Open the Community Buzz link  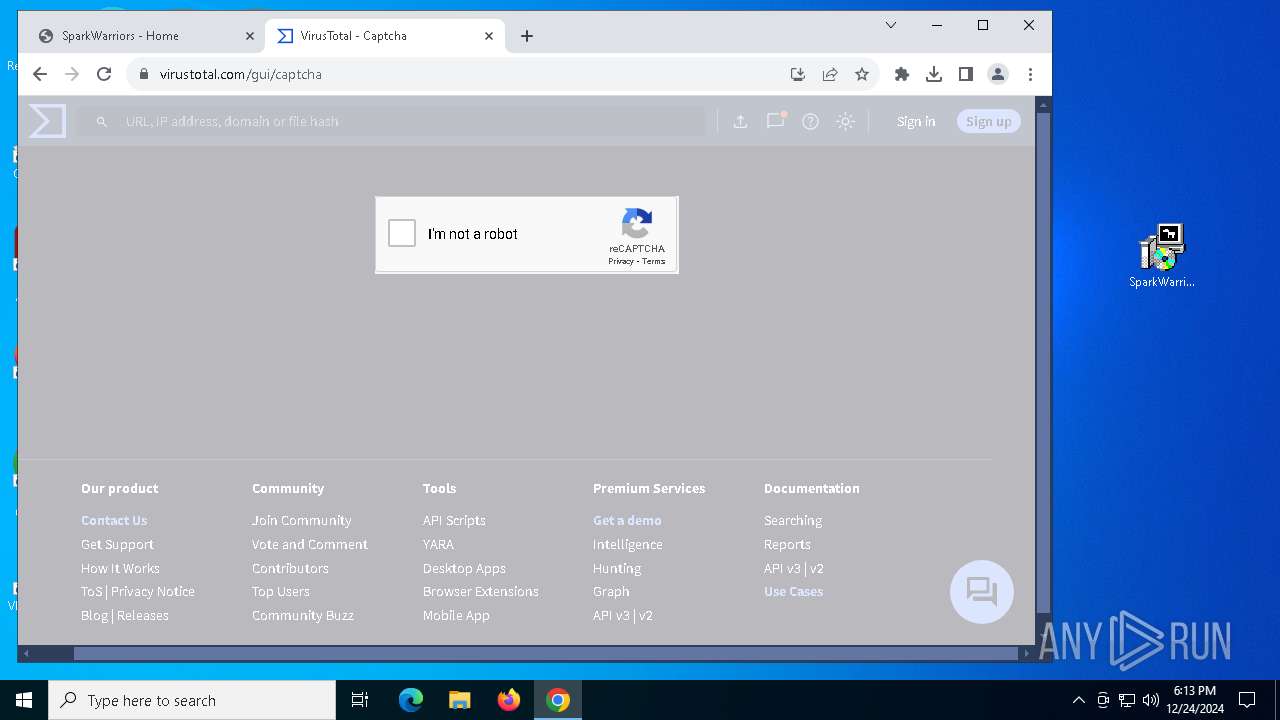point(303,615)
